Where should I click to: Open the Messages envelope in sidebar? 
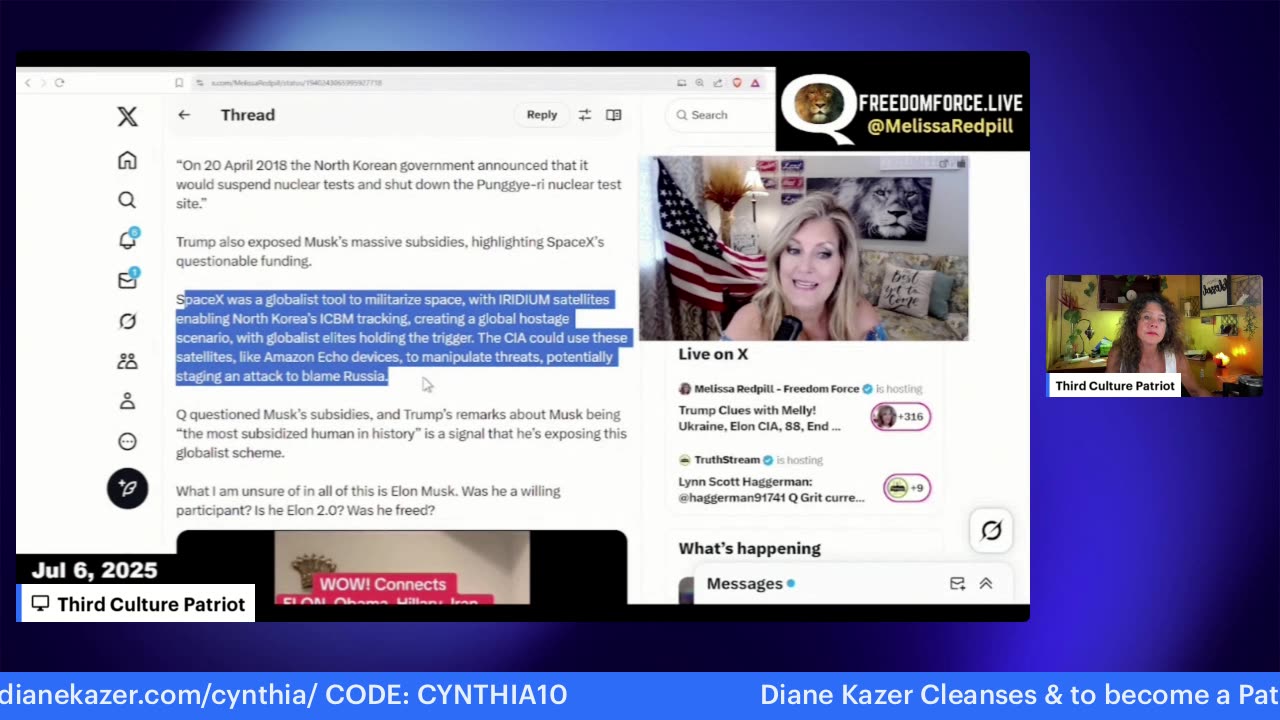[127, 280]
